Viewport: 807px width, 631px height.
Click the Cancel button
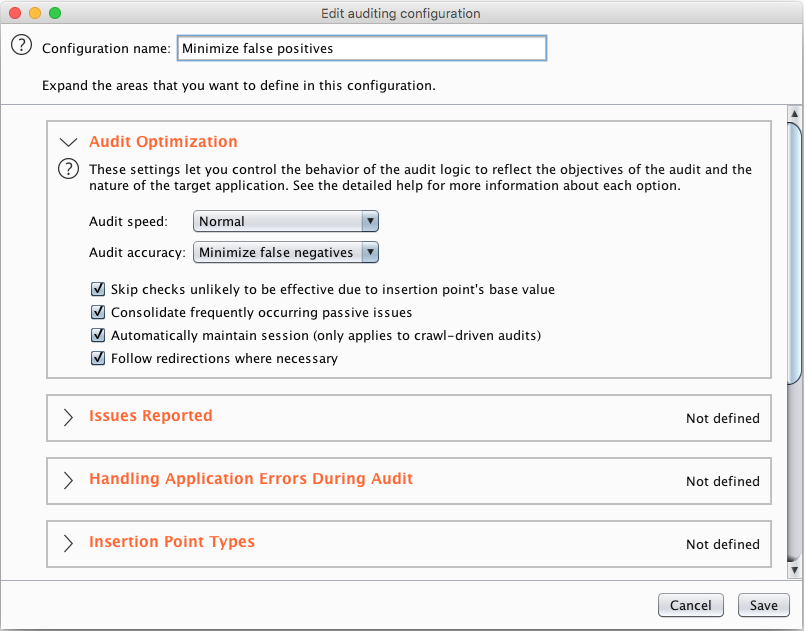(x=691, y=605)
